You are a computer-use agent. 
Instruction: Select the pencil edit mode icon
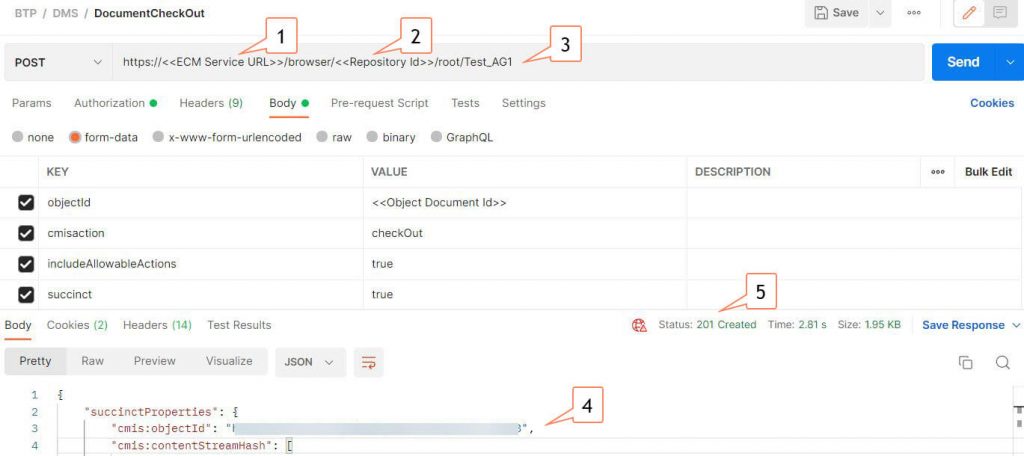[x=969, y=13]
